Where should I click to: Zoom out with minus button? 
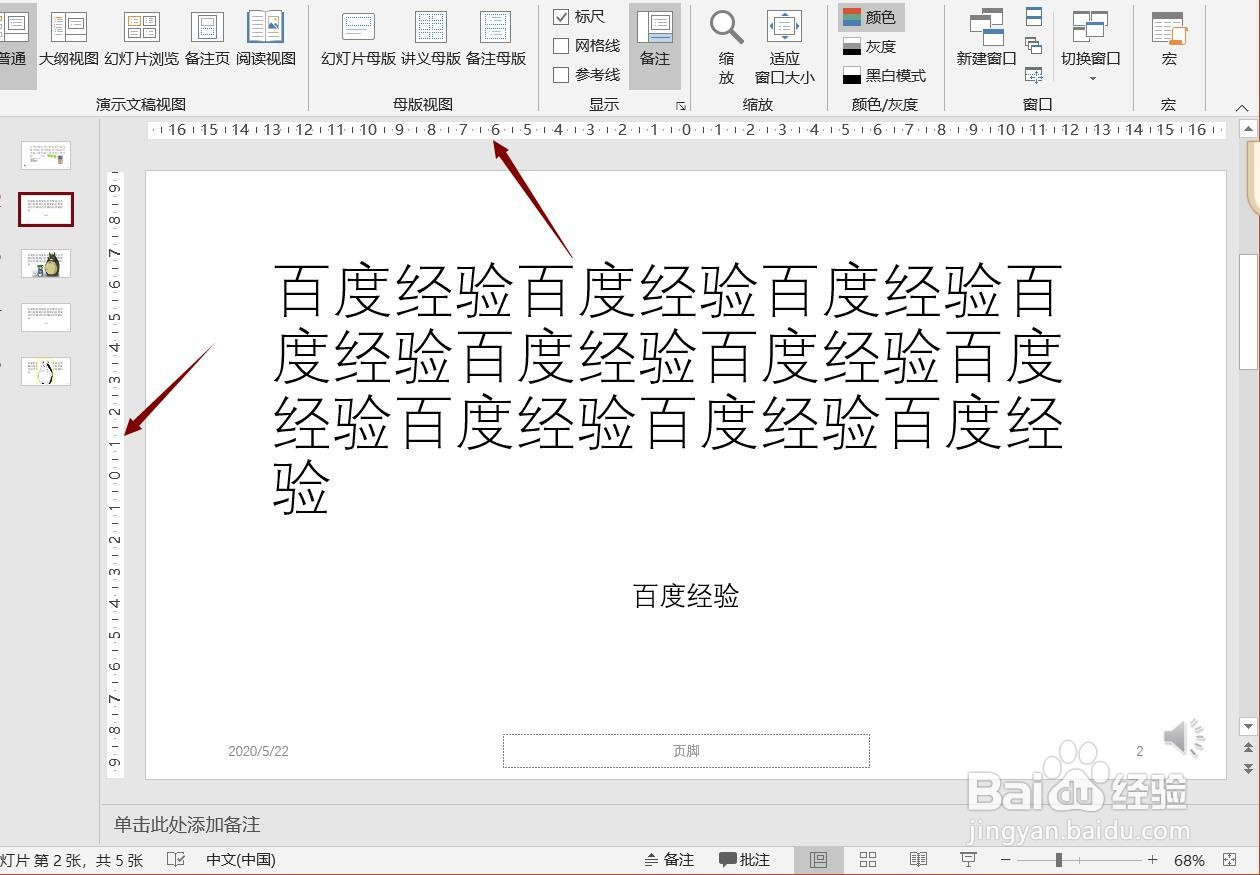pos(1005,860)
